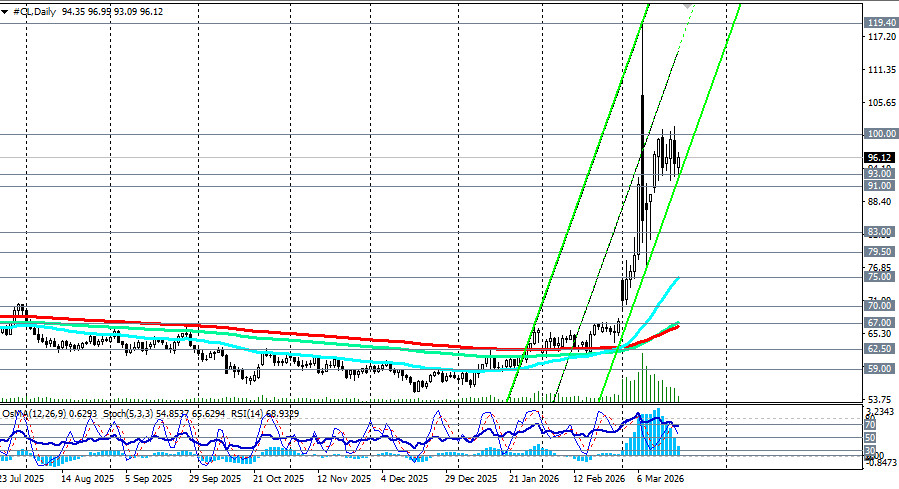Click the 5 Sep 2025 date label

click(148, 479)
